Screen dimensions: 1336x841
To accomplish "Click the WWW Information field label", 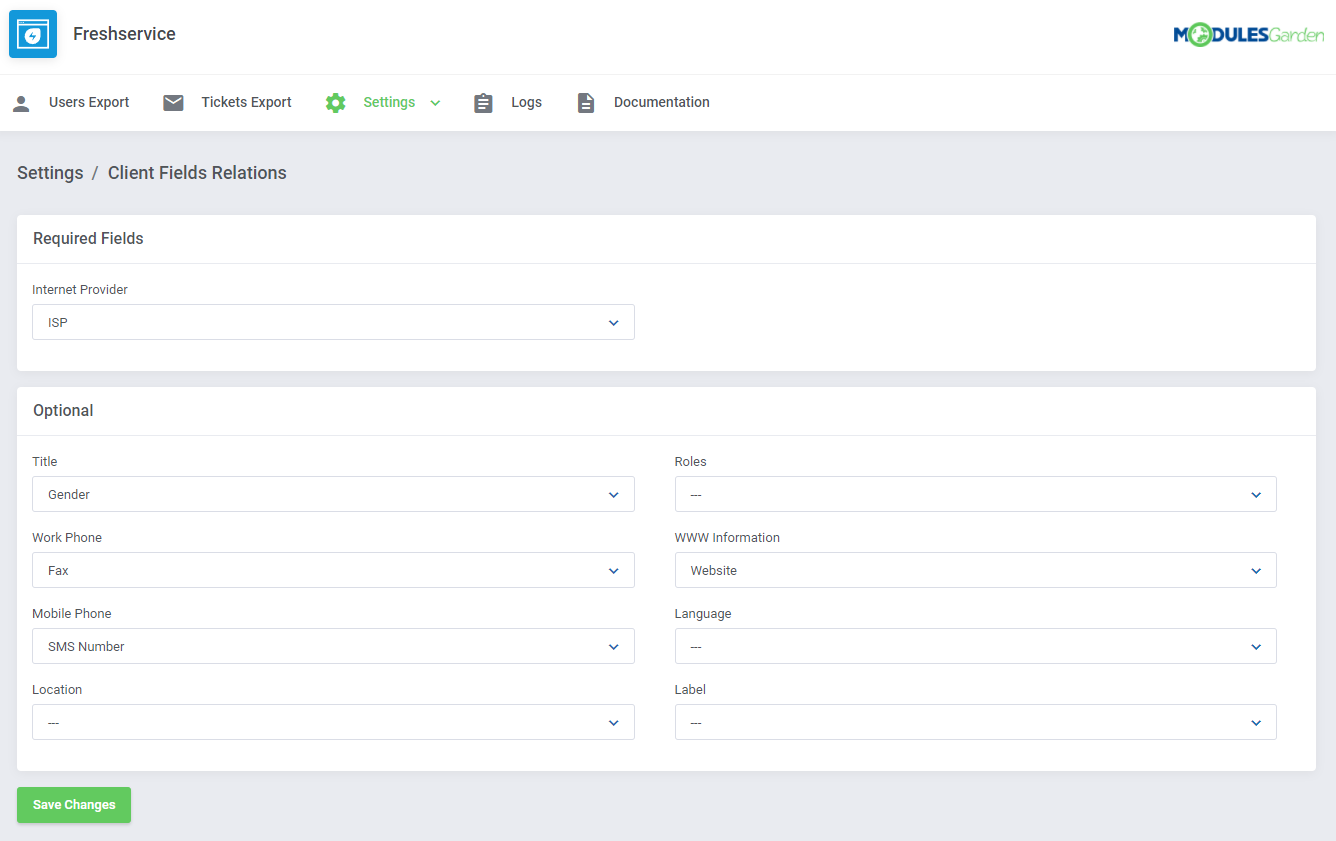I will pos(727,538).
